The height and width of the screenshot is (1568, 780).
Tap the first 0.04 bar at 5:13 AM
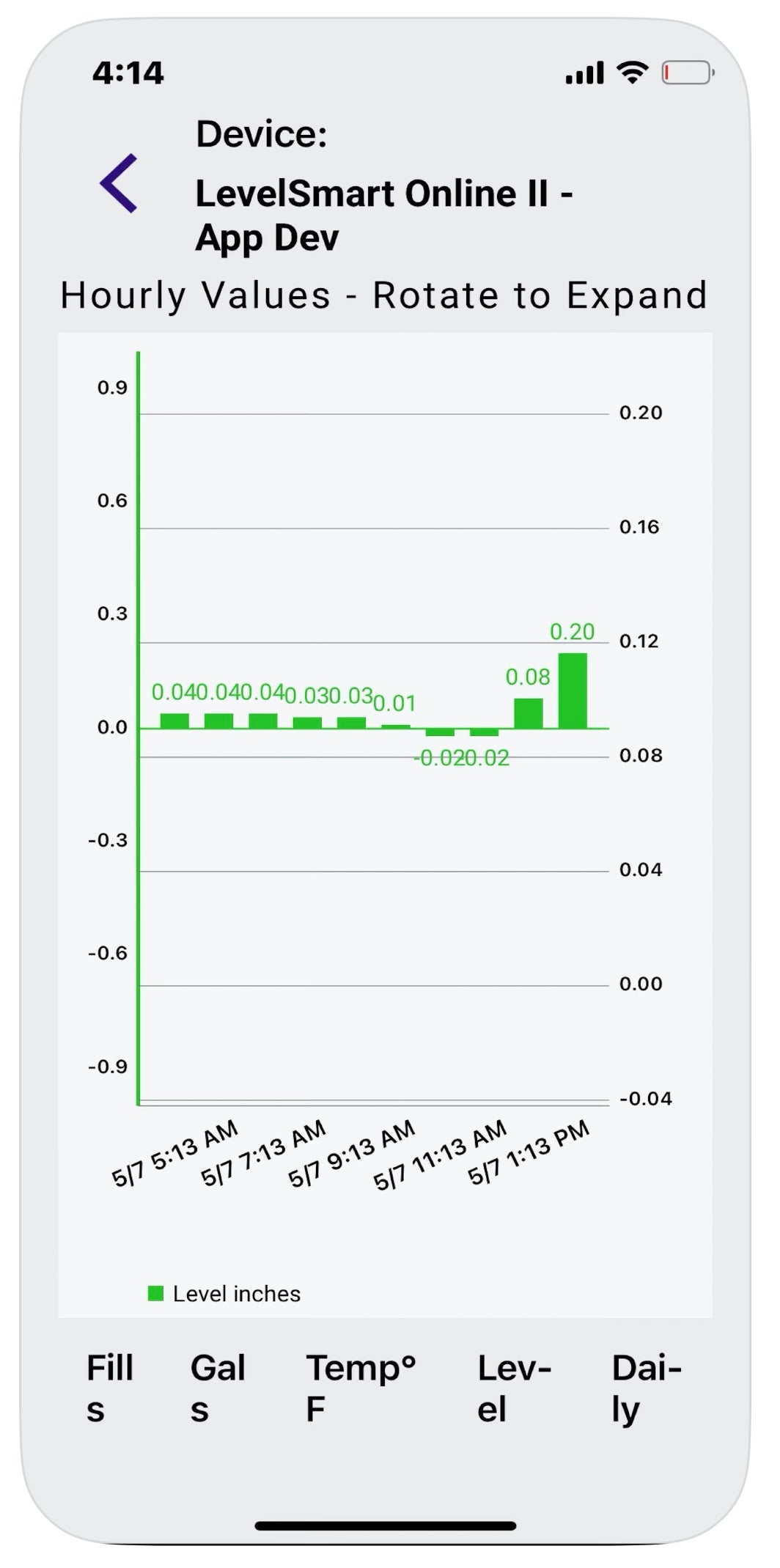click(x=174, y=721)
